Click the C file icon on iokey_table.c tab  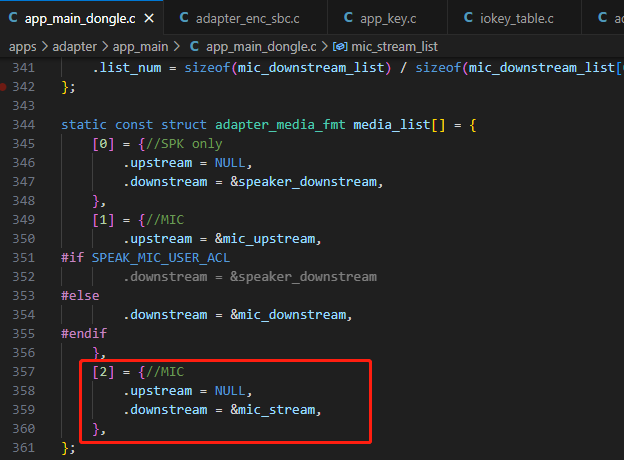click(468, 18)
